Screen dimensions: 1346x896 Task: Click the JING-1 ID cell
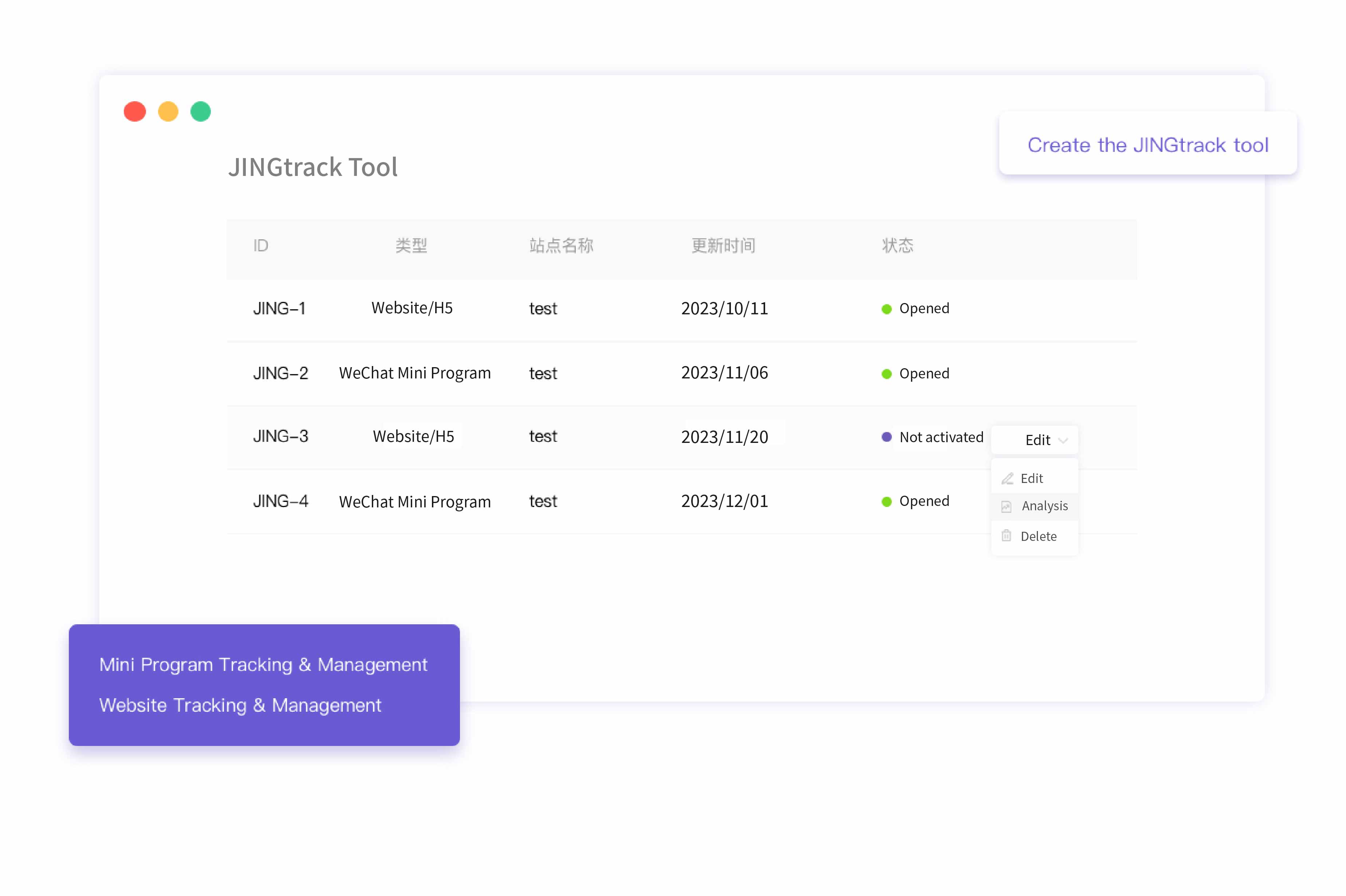coord(279,309)
